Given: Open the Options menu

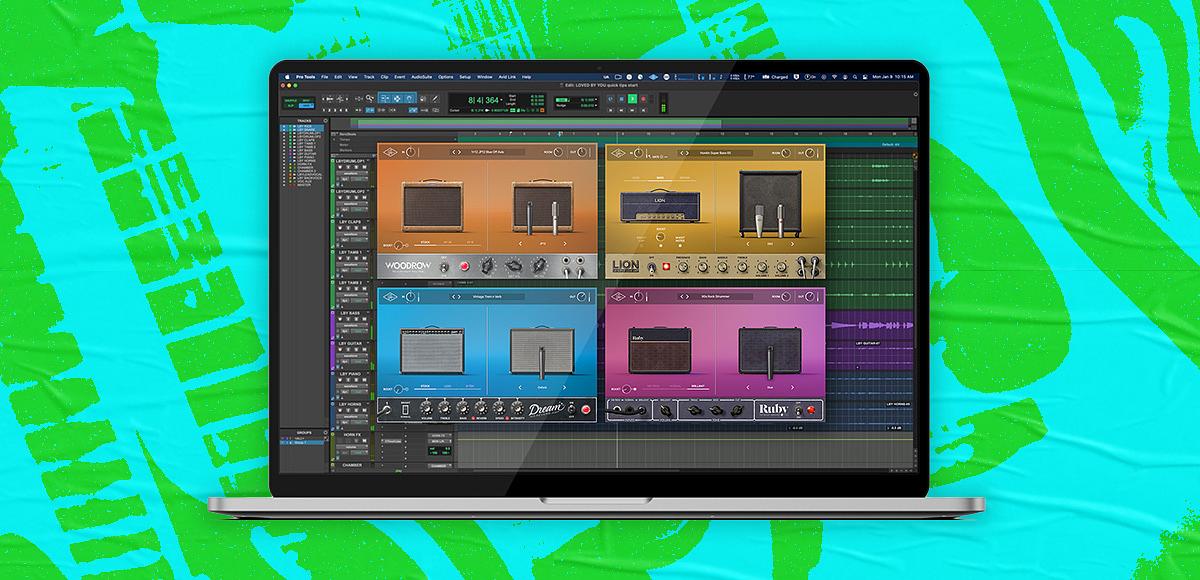Looking at the screenshot, I should (445, 77).
